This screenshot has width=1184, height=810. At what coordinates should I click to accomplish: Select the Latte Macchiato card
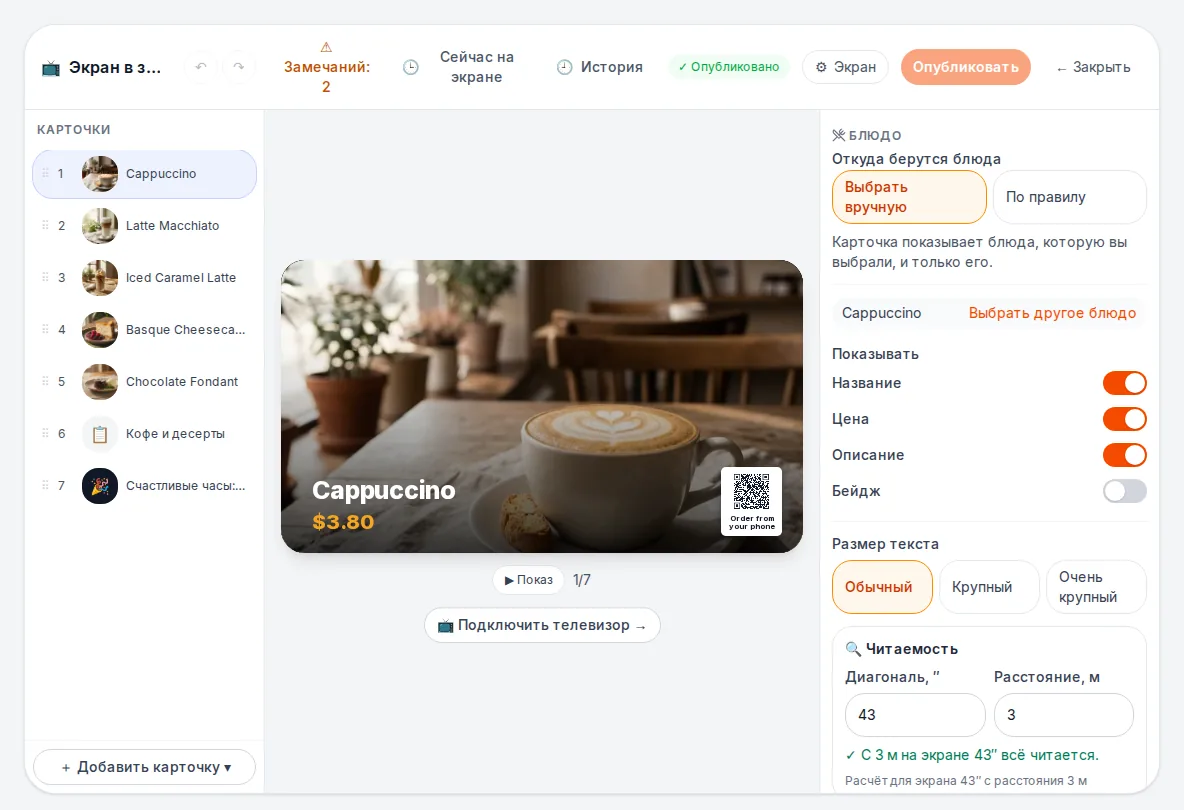click(144, 226)
